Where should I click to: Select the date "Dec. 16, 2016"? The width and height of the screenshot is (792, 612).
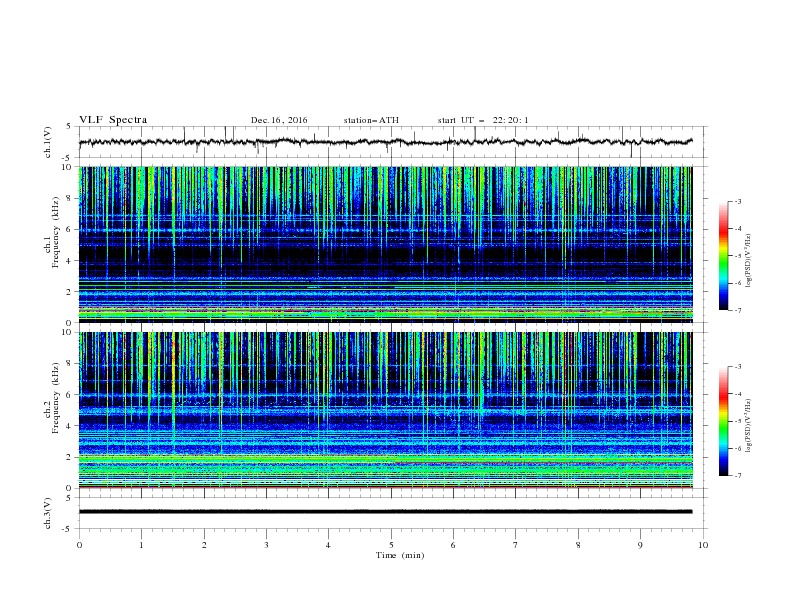pos(279,120)
